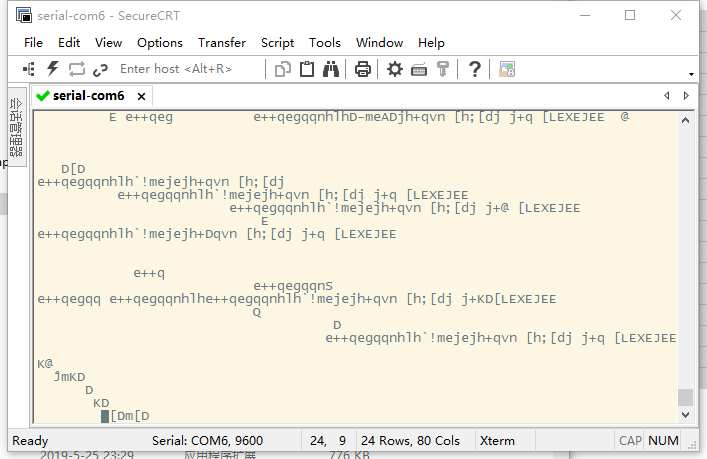Viewport: 707px width, 459px height.
Task: Click the terminal cursor block
Action: [x=105, y=416]
